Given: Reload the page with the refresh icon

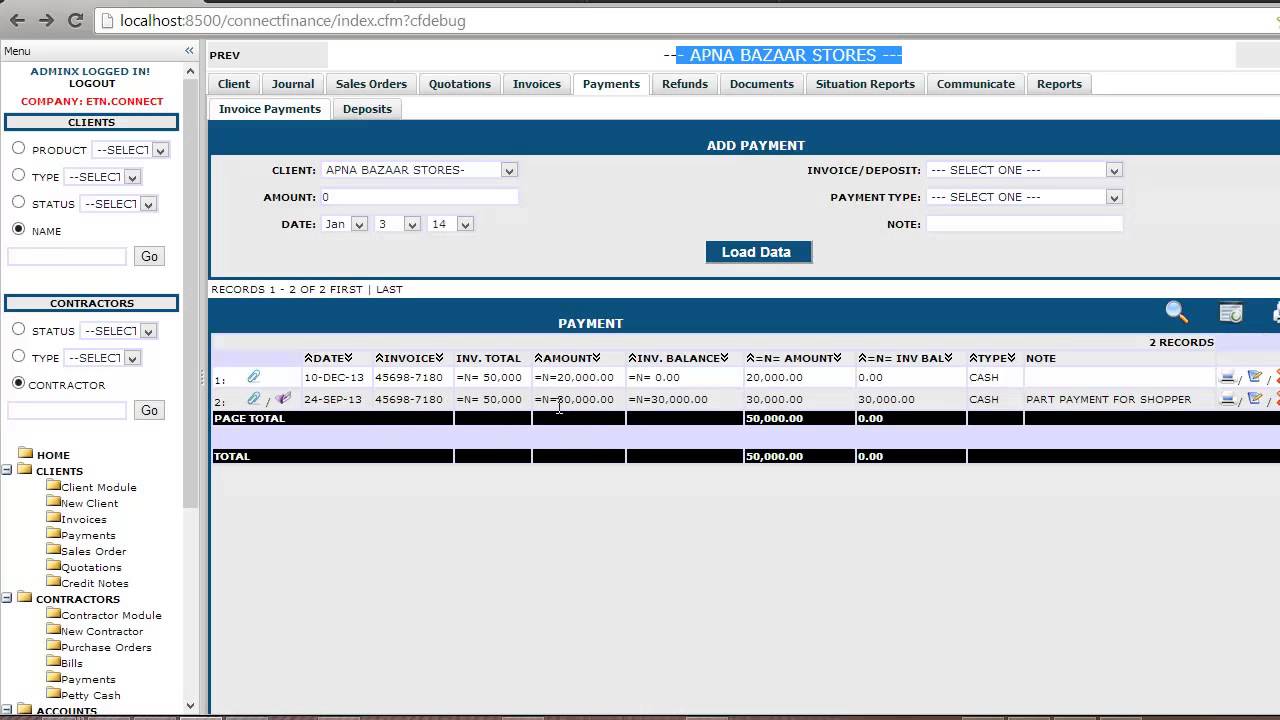Looking at the screenshot, I should point(75,20).
